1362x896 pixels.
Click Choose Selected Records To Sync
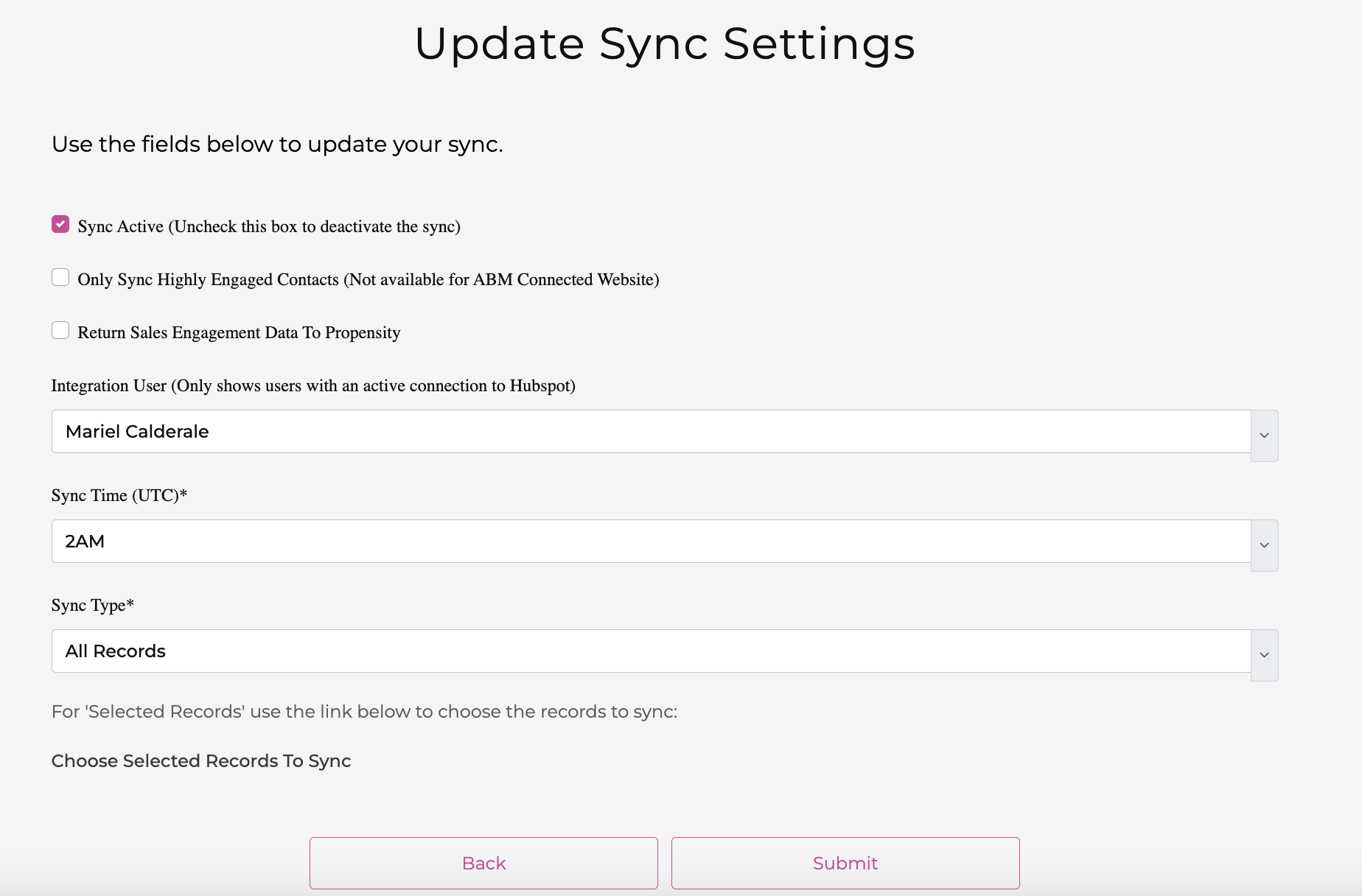200,760
